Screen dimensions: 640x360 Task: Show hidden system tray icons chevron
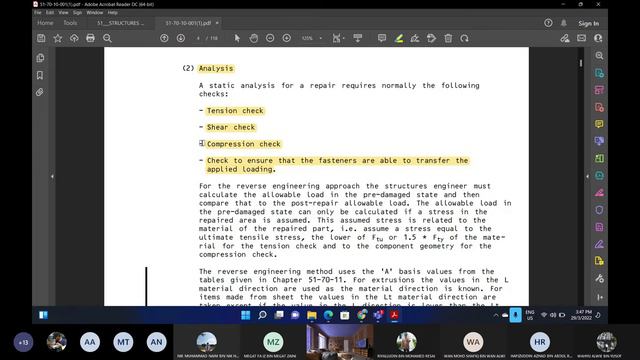(x=496, y=315)
